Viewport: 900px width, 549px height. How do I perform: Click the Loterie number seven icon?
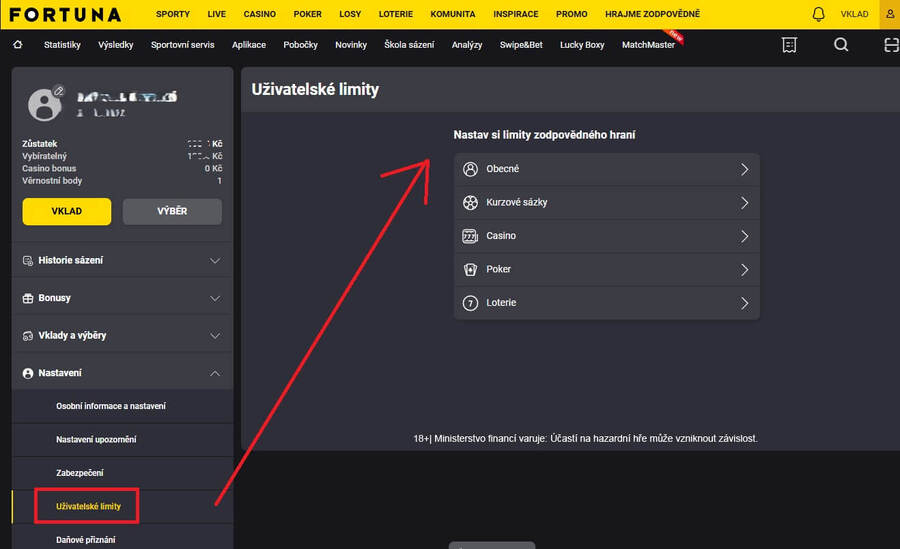point(470,303)
